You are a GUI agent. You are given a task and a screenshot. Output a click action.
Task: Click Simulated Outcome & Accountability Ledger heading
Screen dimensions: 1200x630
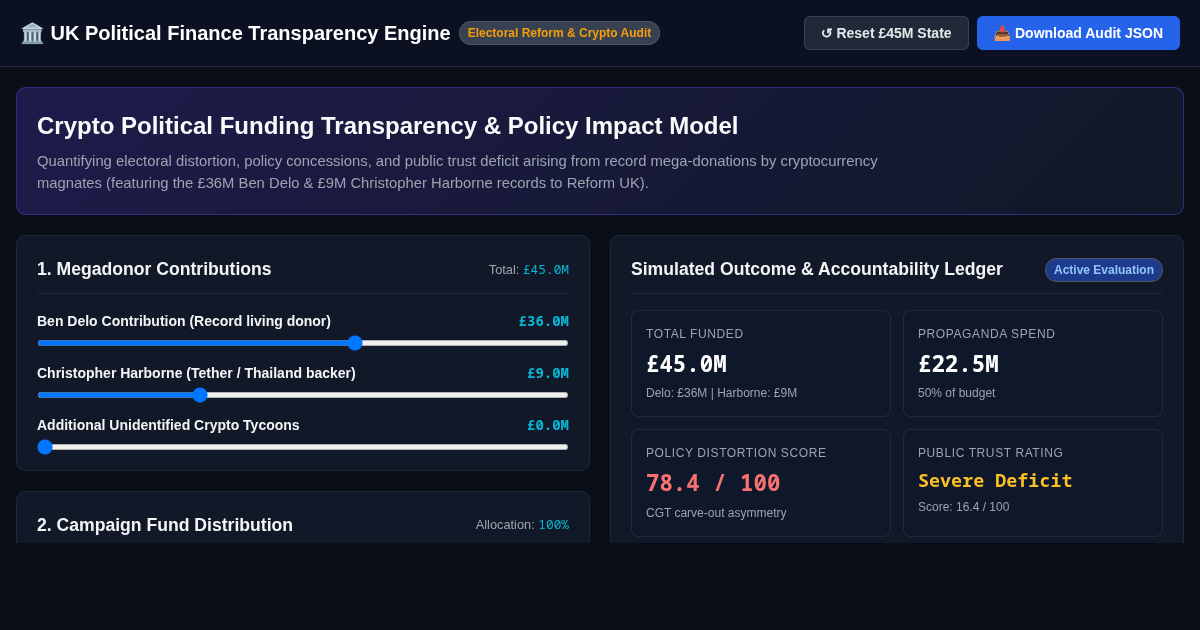[816, 269]
